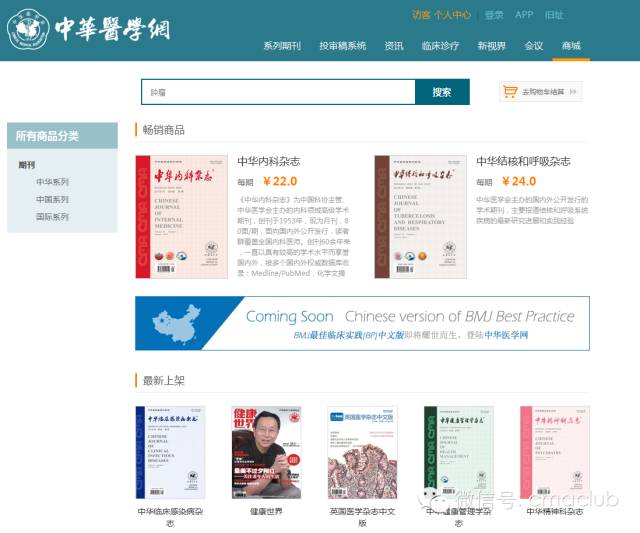Click the ¥24.0 price
This screenshot has height=533, width=640.
pyautogui.click(x=519, y=181)
